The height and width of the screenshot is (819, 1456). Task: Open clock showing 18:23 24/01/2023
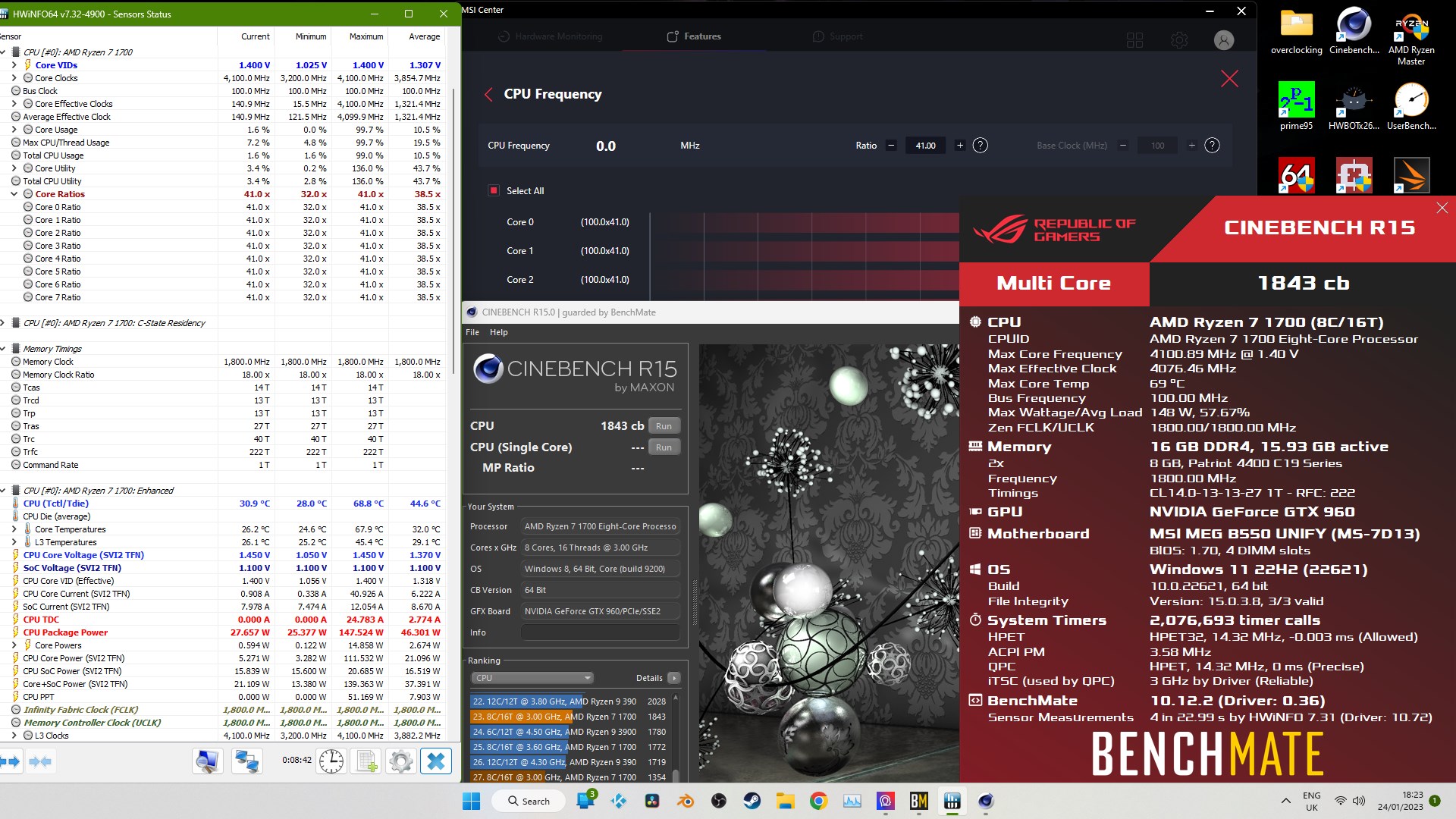[1401, 801]
